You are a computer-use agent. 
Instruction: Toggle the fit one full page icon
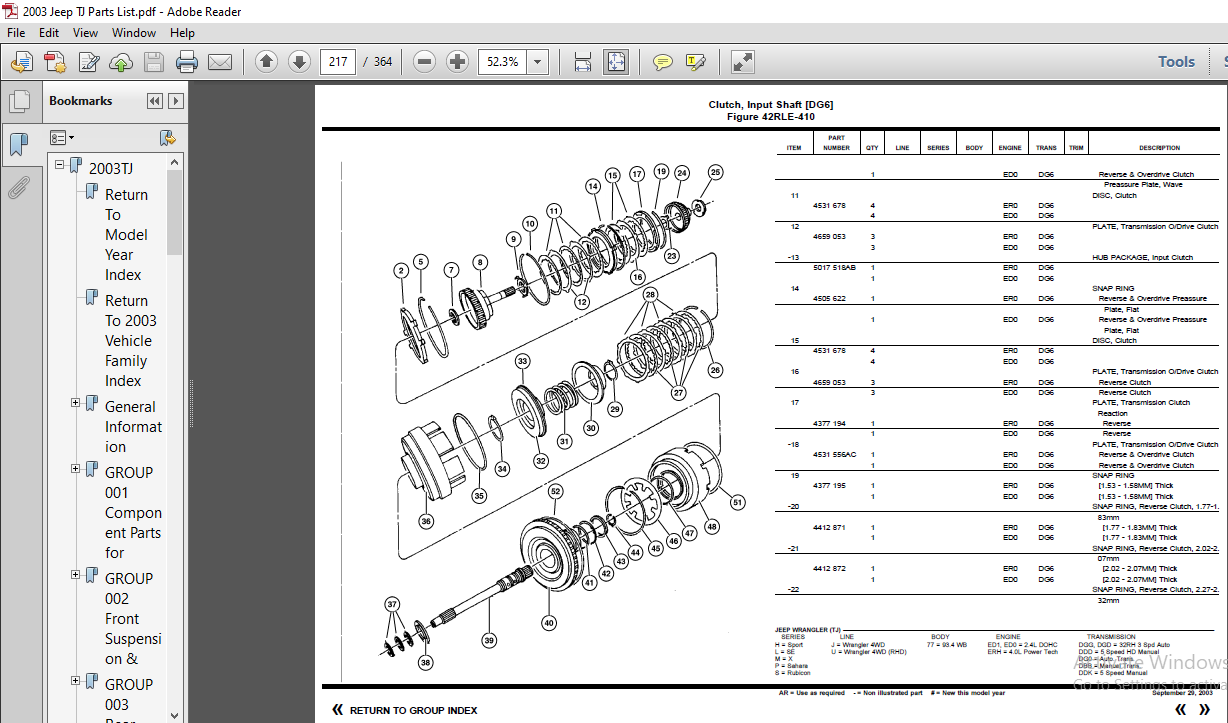point(615,62)
